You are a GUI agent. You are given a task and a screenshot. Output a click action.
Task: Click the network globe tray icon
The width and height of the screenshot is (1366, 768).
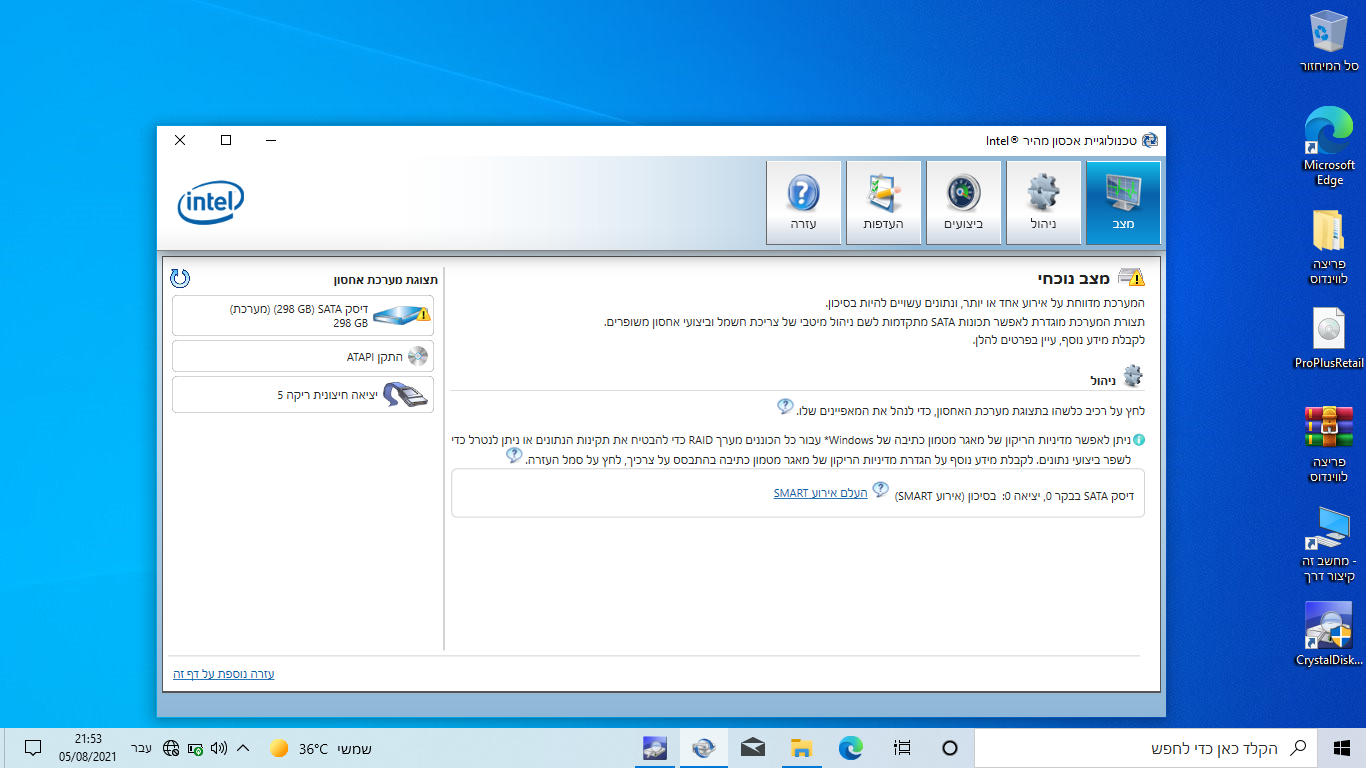(x=171, y=748)
